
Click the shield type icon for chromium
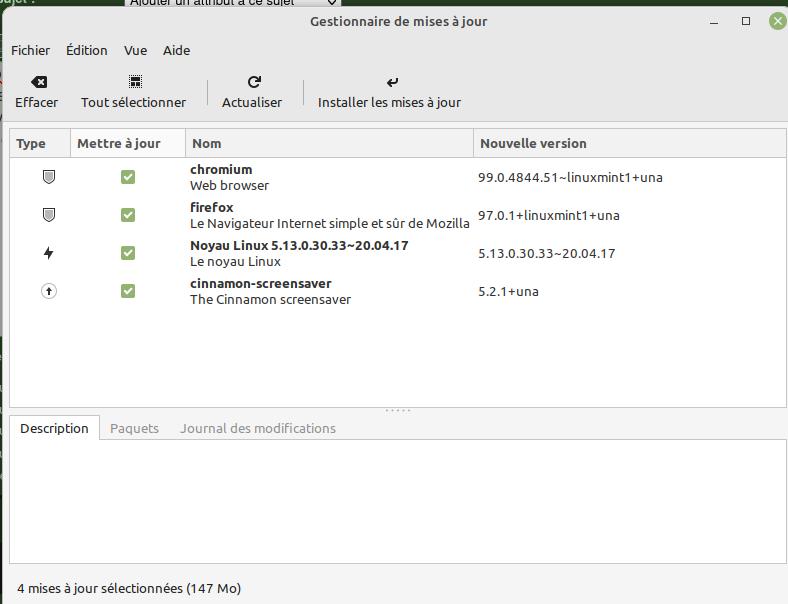[x=48, y=177]
